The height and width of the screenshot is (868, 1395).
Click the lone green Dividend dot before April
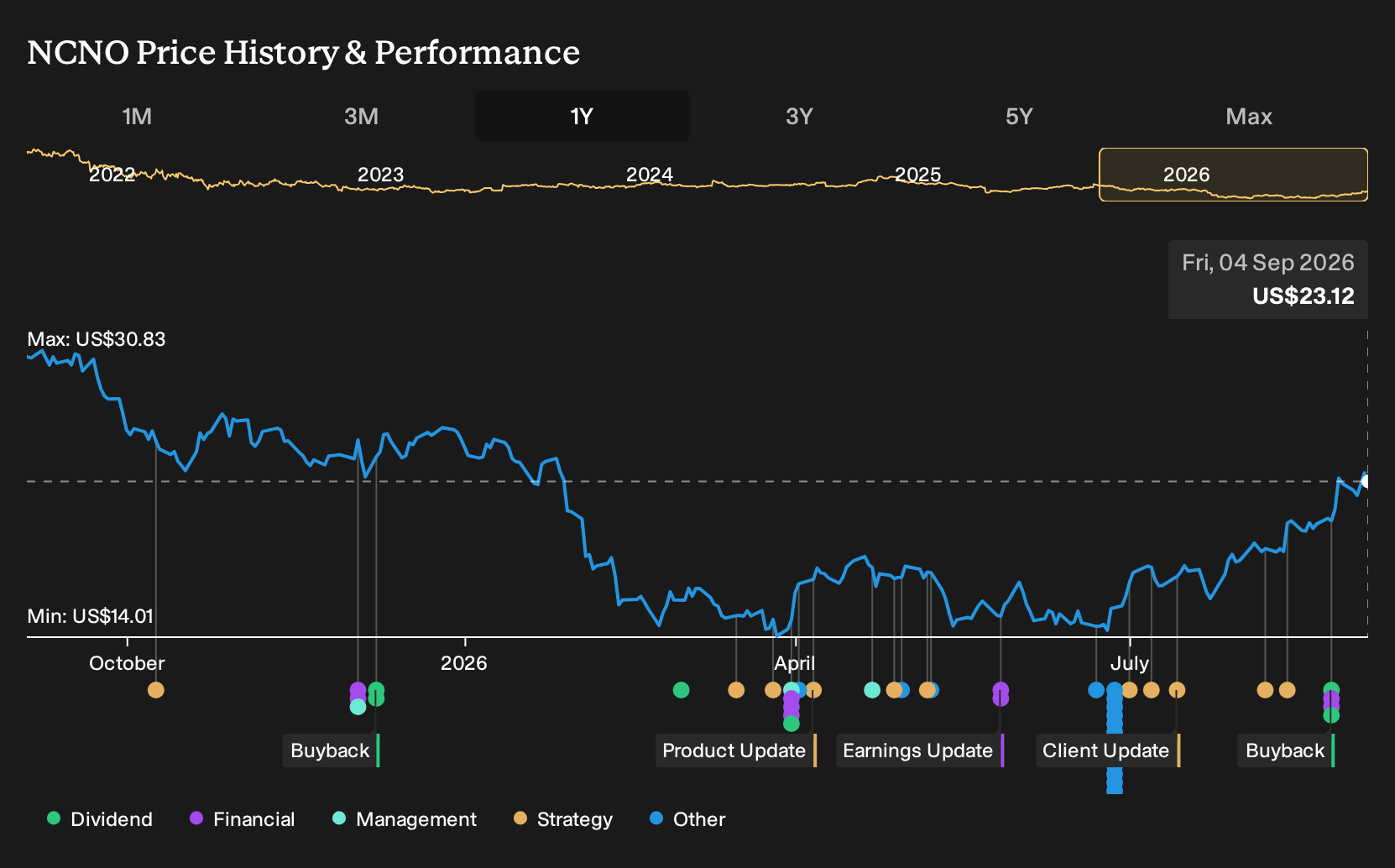tap(682, 690)
